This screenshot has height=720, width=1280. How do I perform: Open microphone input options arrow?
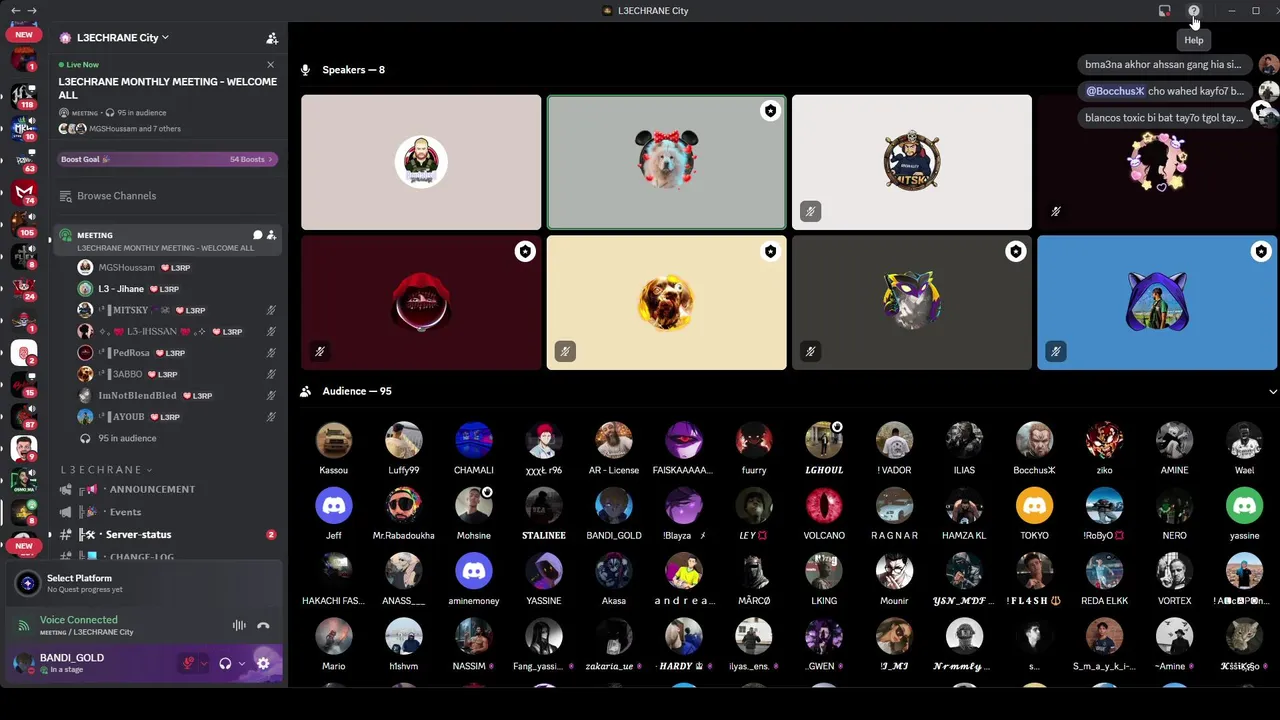(203, 663)
